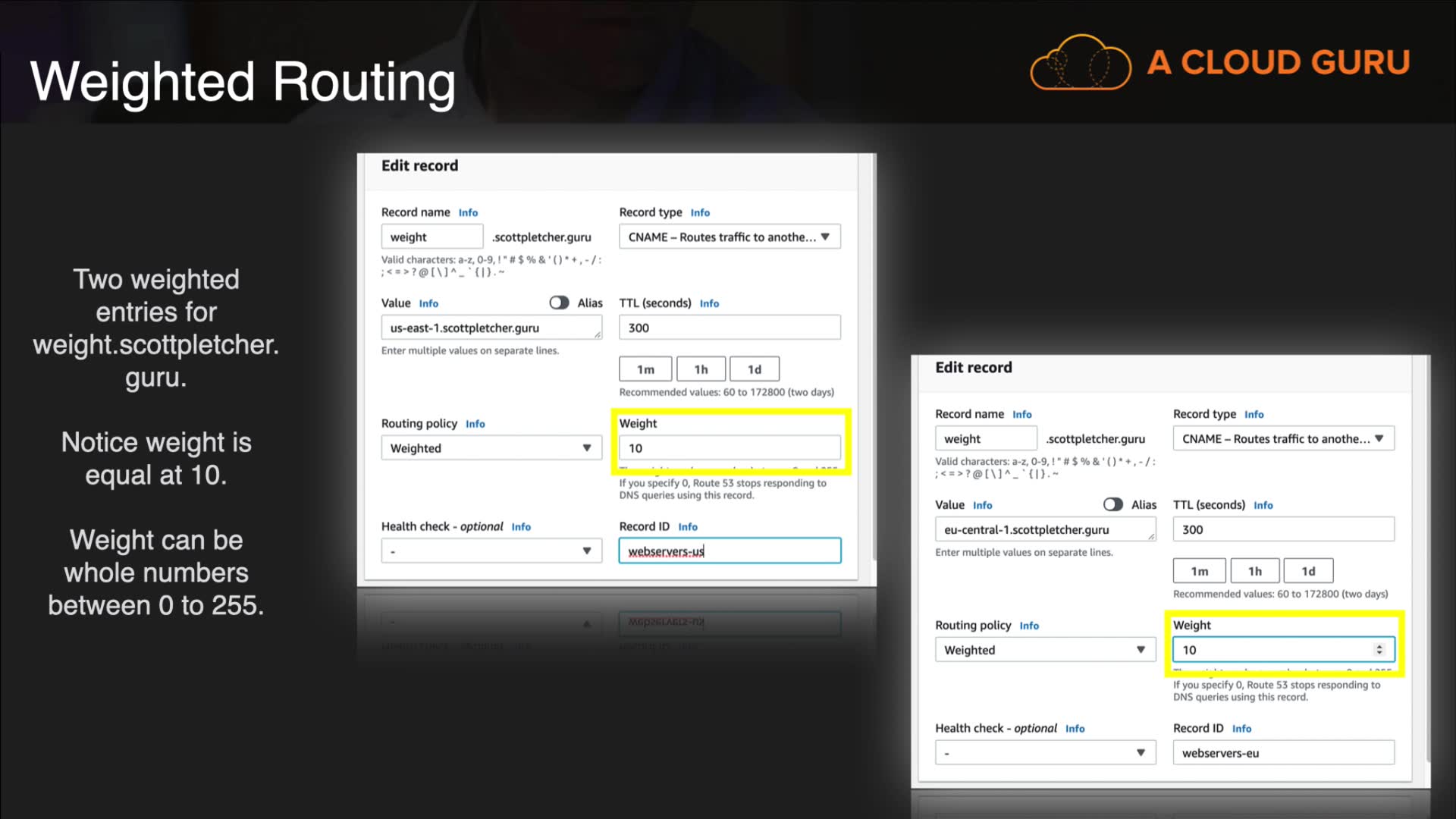Screen dimensions: 1456x819
Task: Choose the 1d TTL button in the right record
Action: click(x=1308, y=571)
